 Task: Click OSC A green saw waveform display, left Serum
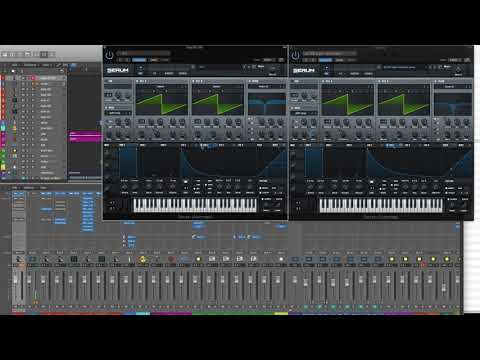click(162, 104)
